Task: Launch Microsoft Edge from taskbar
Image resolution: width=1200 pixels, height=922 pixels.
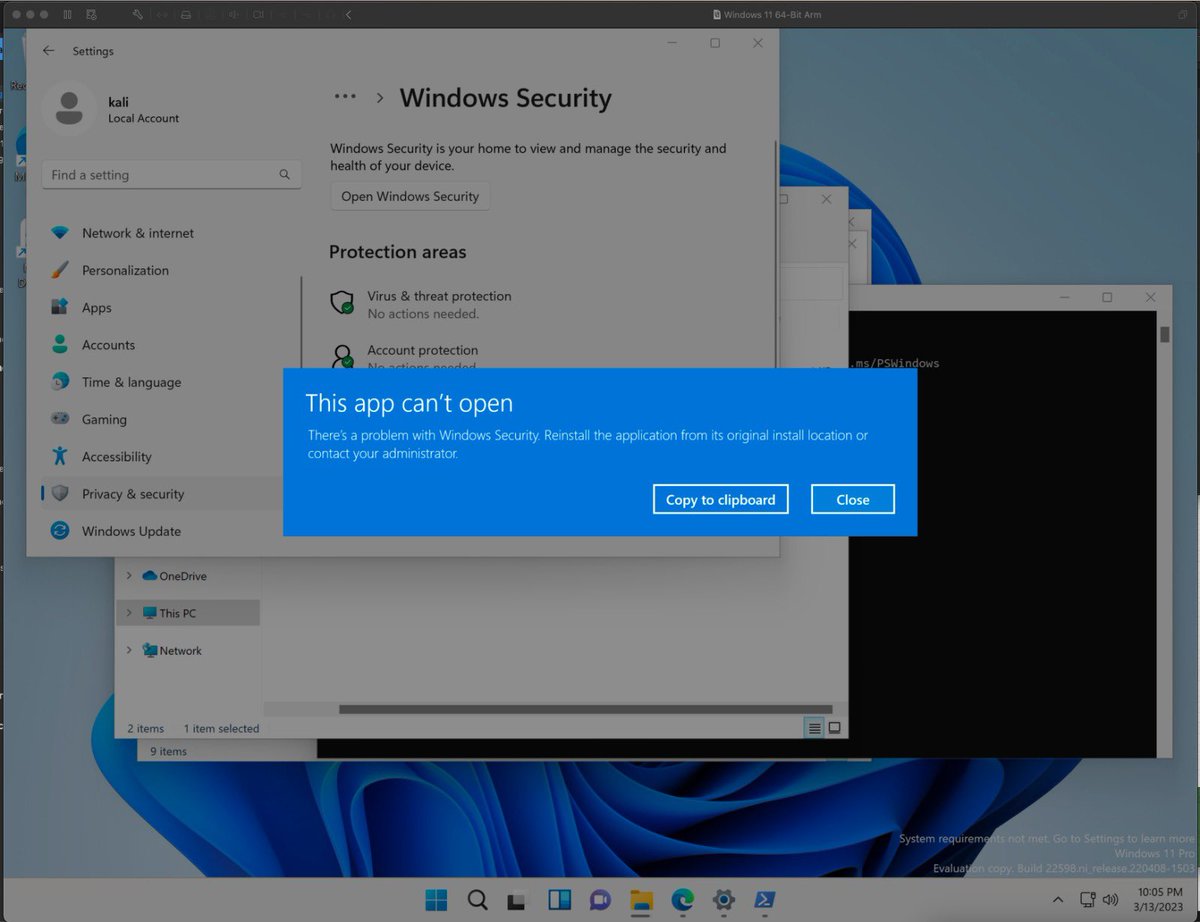Action: coord(683,899)
